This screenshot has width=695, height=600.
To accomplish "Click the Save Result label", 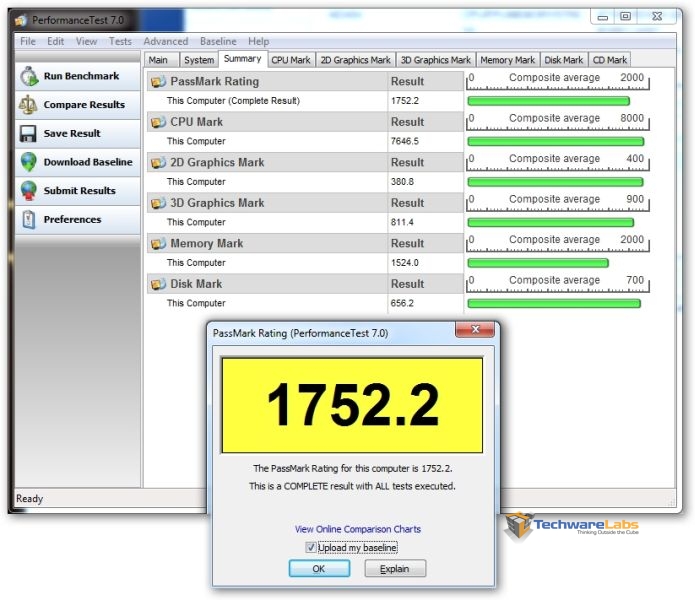I will (72, 133).
